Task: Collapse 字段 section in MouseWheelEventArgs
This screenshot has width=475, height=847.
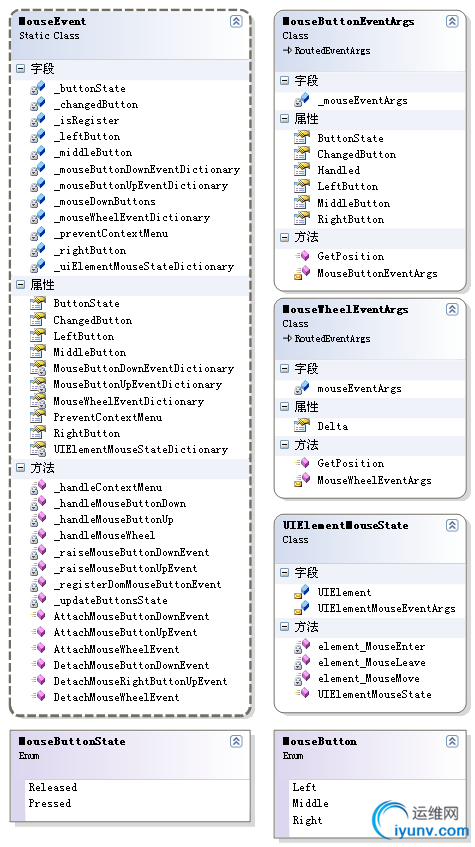Action: (285, 368)
